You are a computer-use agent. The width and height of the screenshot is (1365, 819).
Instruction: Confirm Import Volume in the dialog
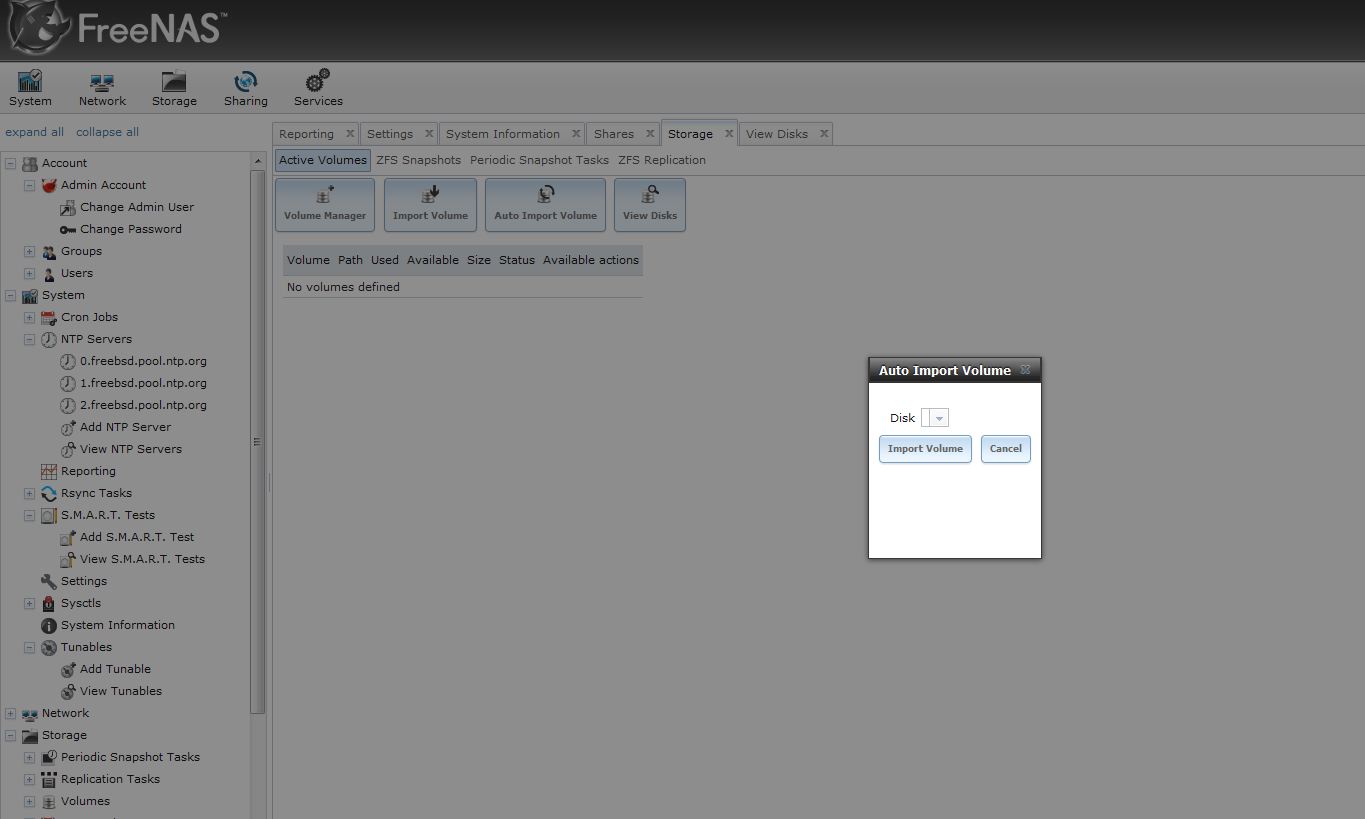tap(925, 449)
